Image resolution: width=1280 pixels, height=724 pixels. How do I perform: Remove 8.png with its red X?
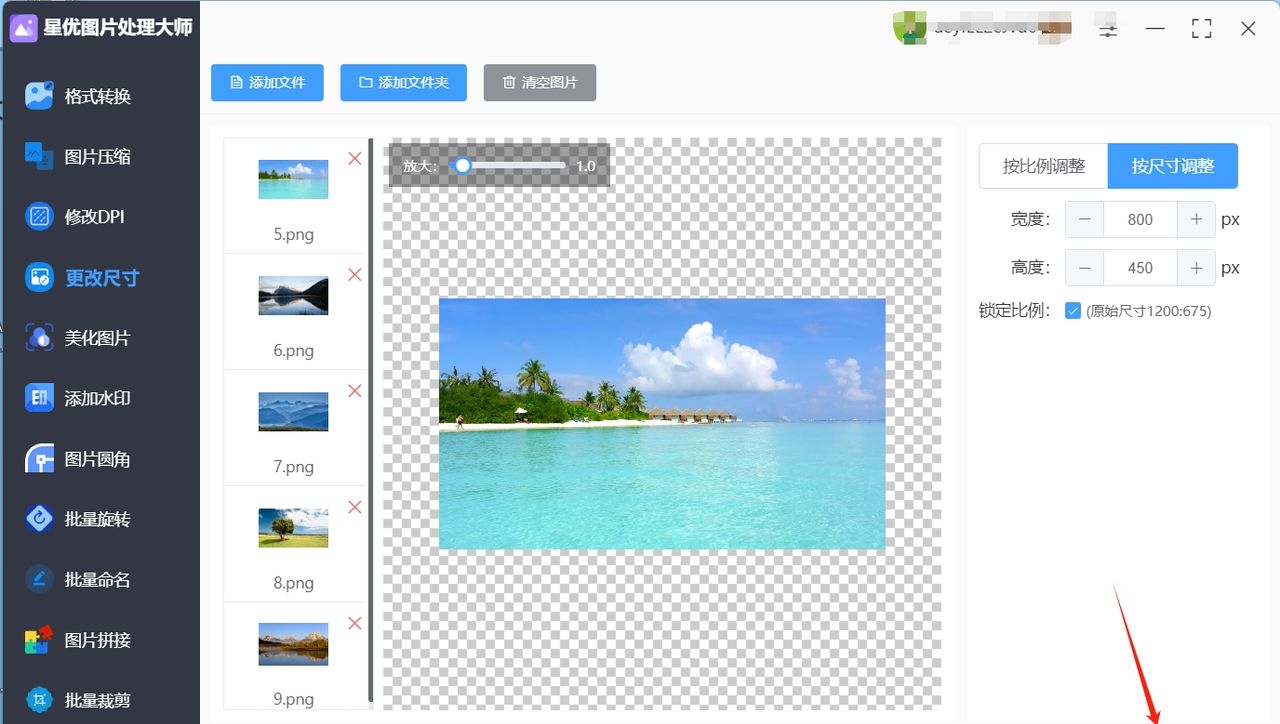[354, 507]
